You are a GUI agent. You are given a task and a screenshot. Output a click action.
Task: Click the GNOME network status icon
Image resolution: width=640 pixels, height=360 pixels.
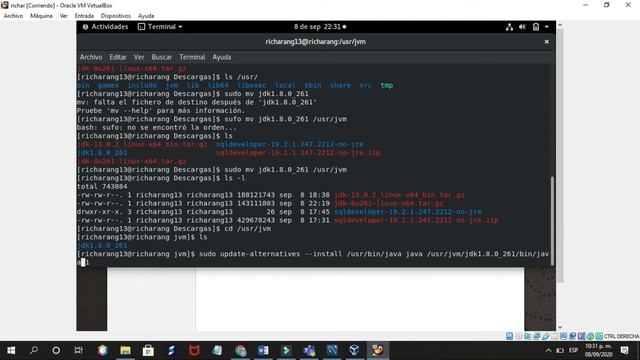pos(509,27)
